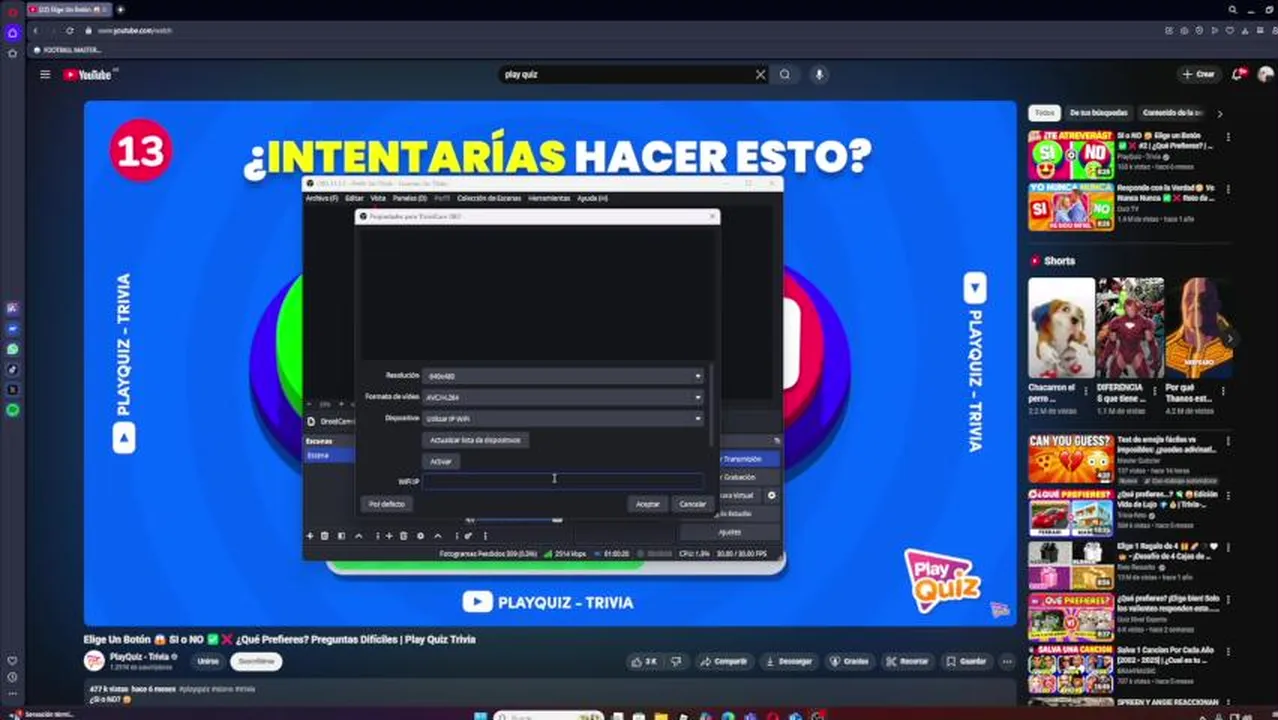This screenshot has width=1278, height=720.
Task: Open the browser new tab plus button
Action: pos(120,9)
